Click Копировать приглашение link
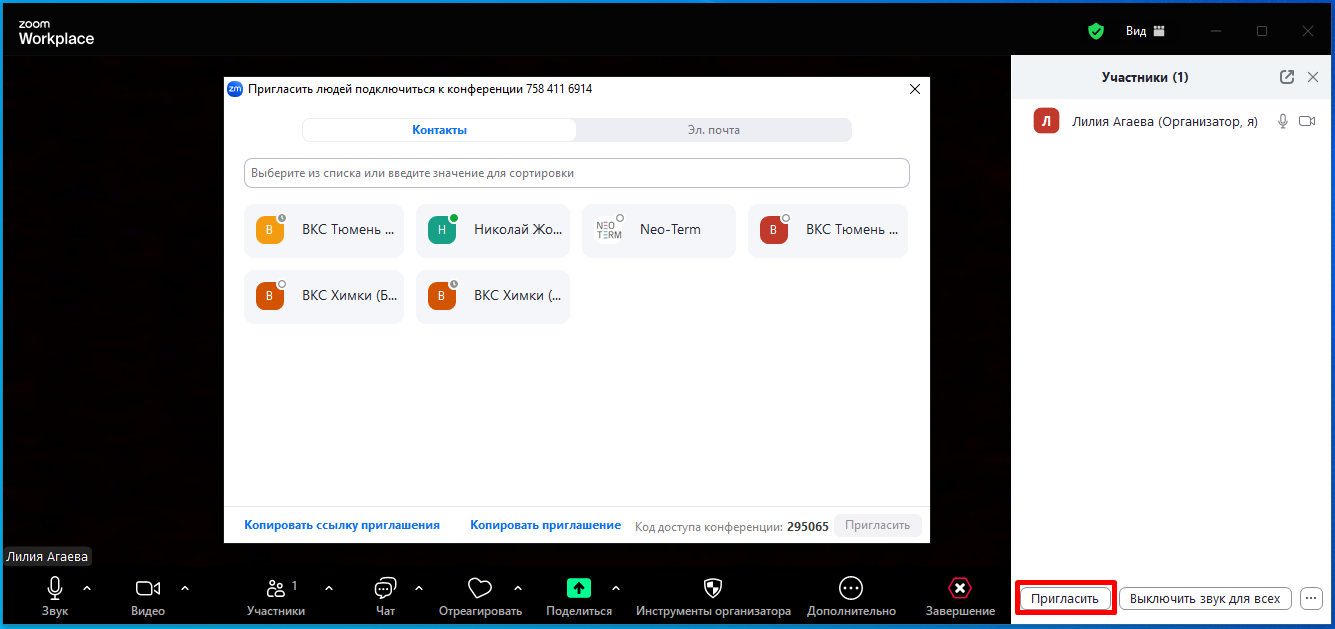Image resolution: width=1335 pixels, height=629 pixels. (x=546, y=525)
